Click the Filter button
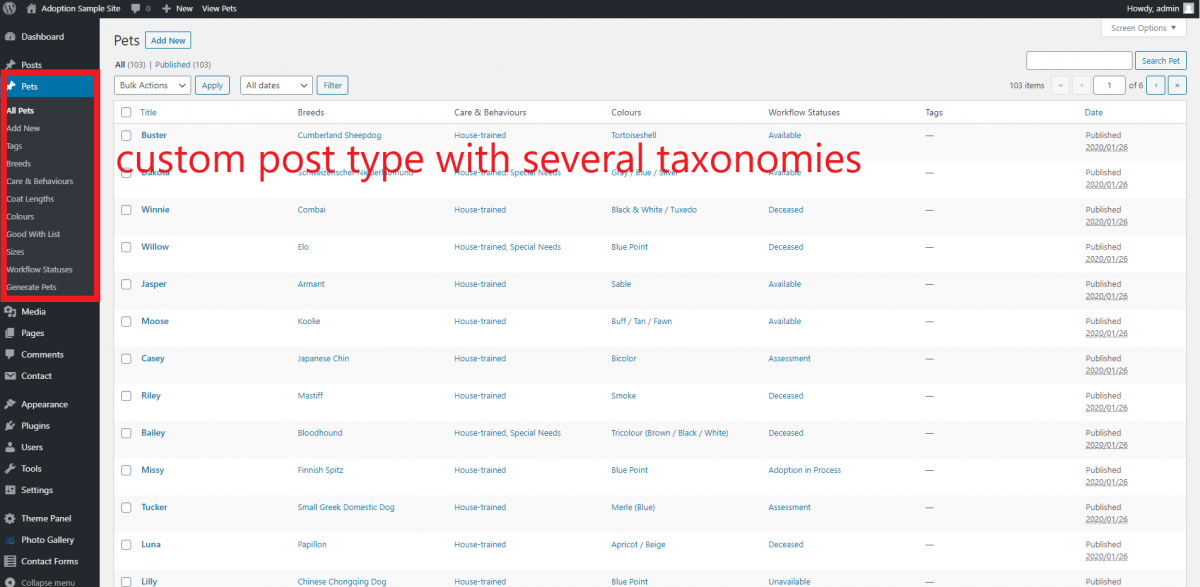The image size is (1200, 587). (x=333, y=86)
